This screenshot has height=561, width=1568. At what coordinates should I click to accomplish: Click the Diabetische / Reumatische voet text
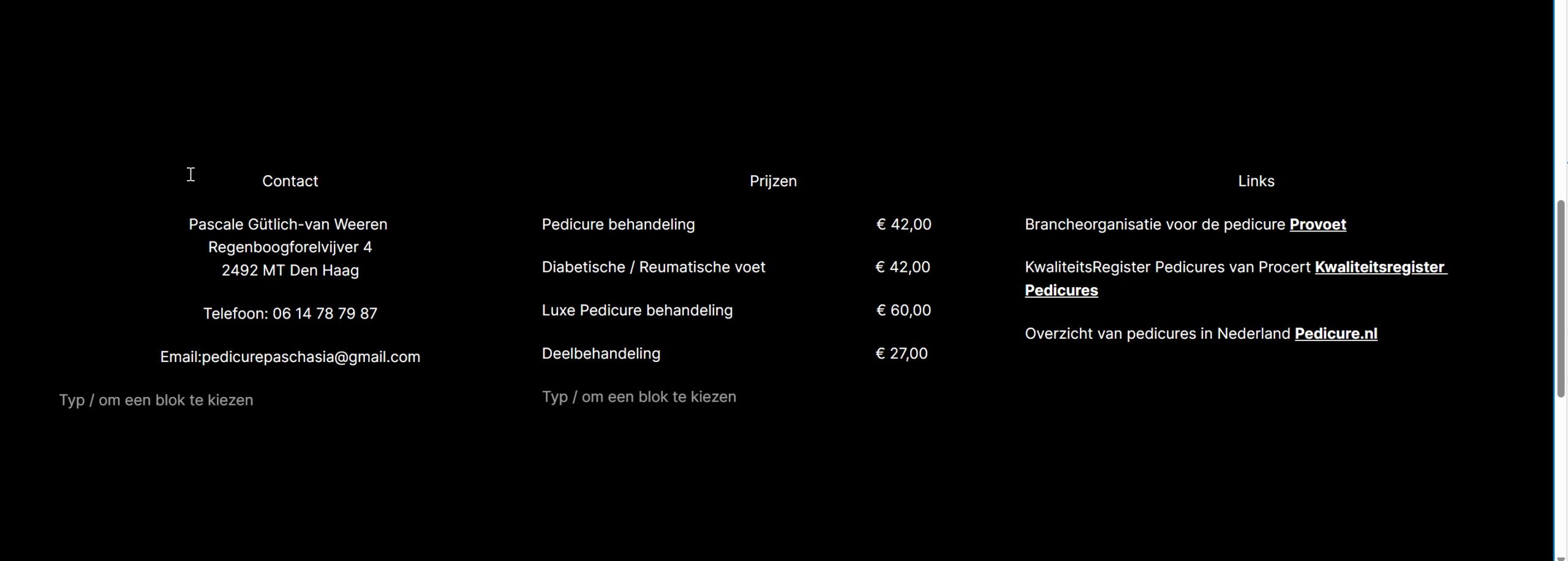pos(654,268)
